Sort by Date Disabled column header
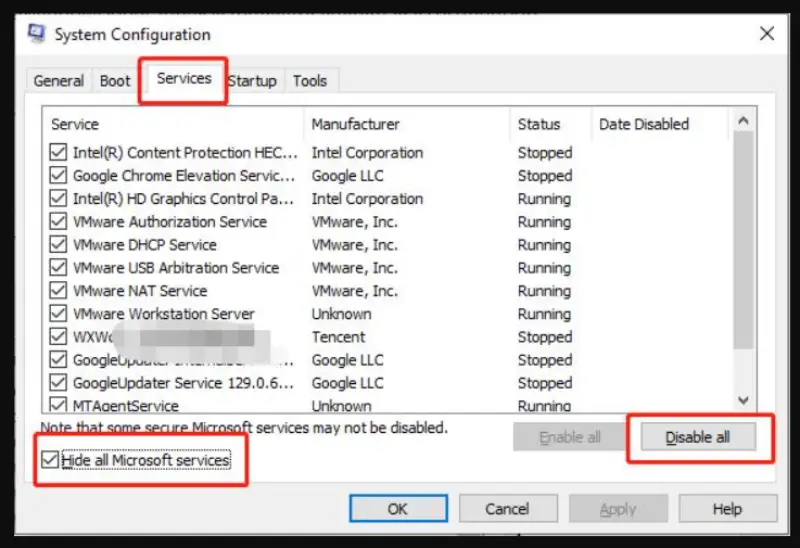The image size is (800, 548). (x=660, y=124)
